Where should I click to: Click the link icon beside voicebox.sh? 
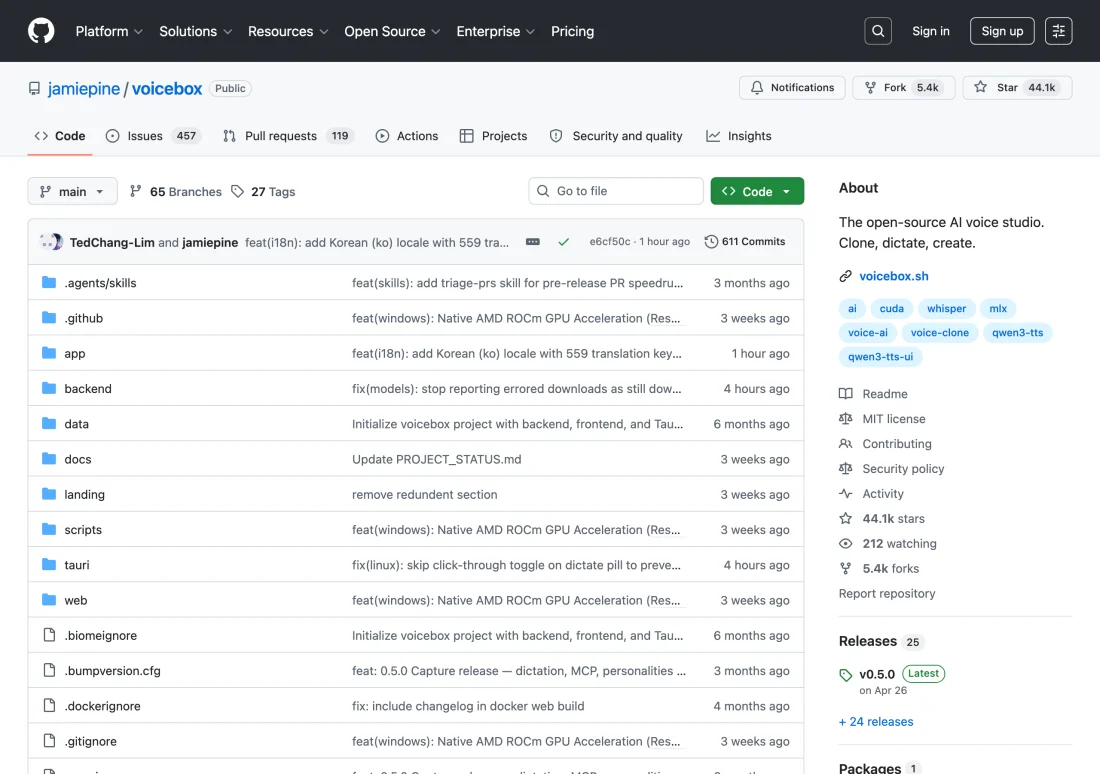coord(845,276)
